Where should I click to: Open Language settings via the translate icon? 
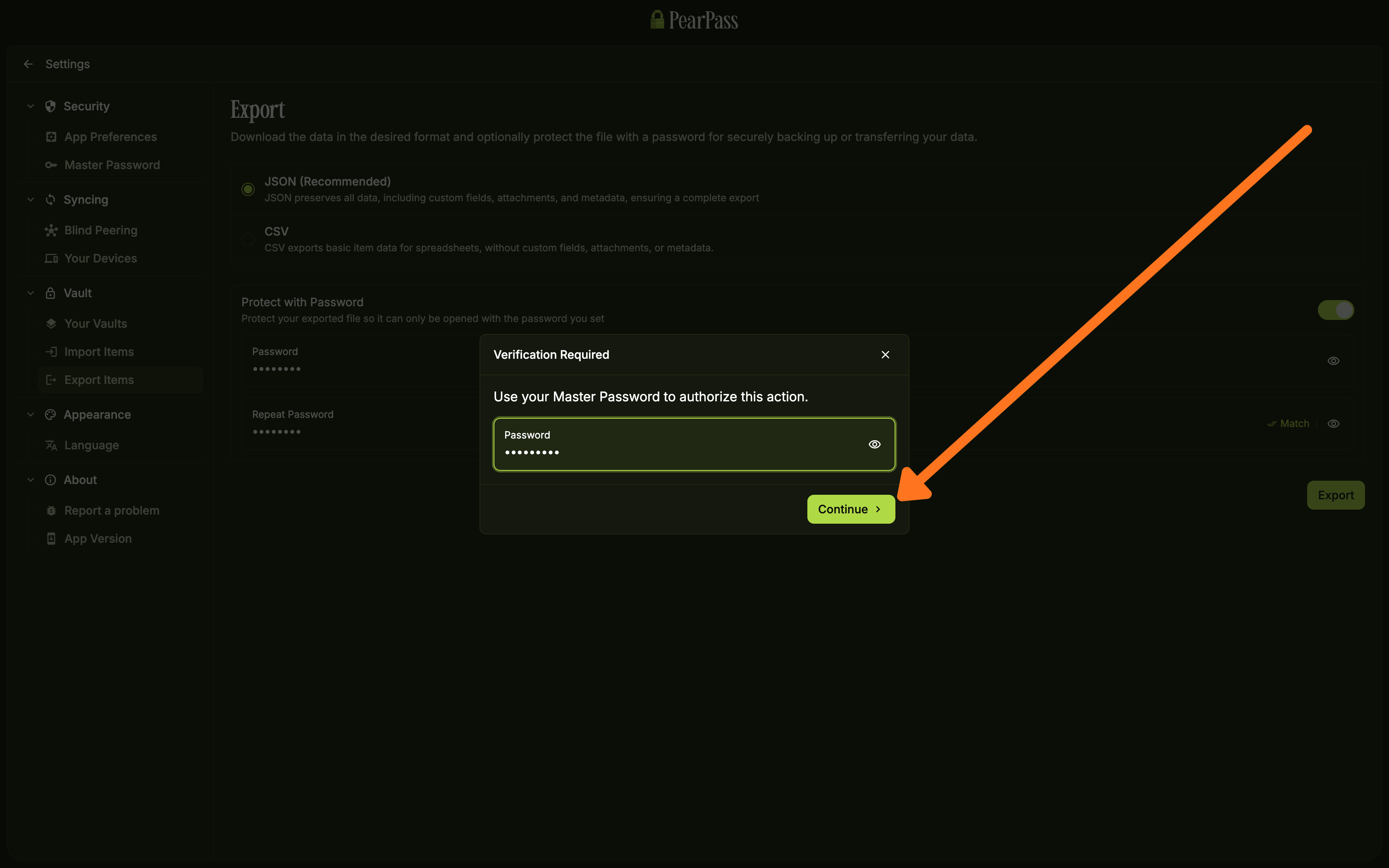51,445
